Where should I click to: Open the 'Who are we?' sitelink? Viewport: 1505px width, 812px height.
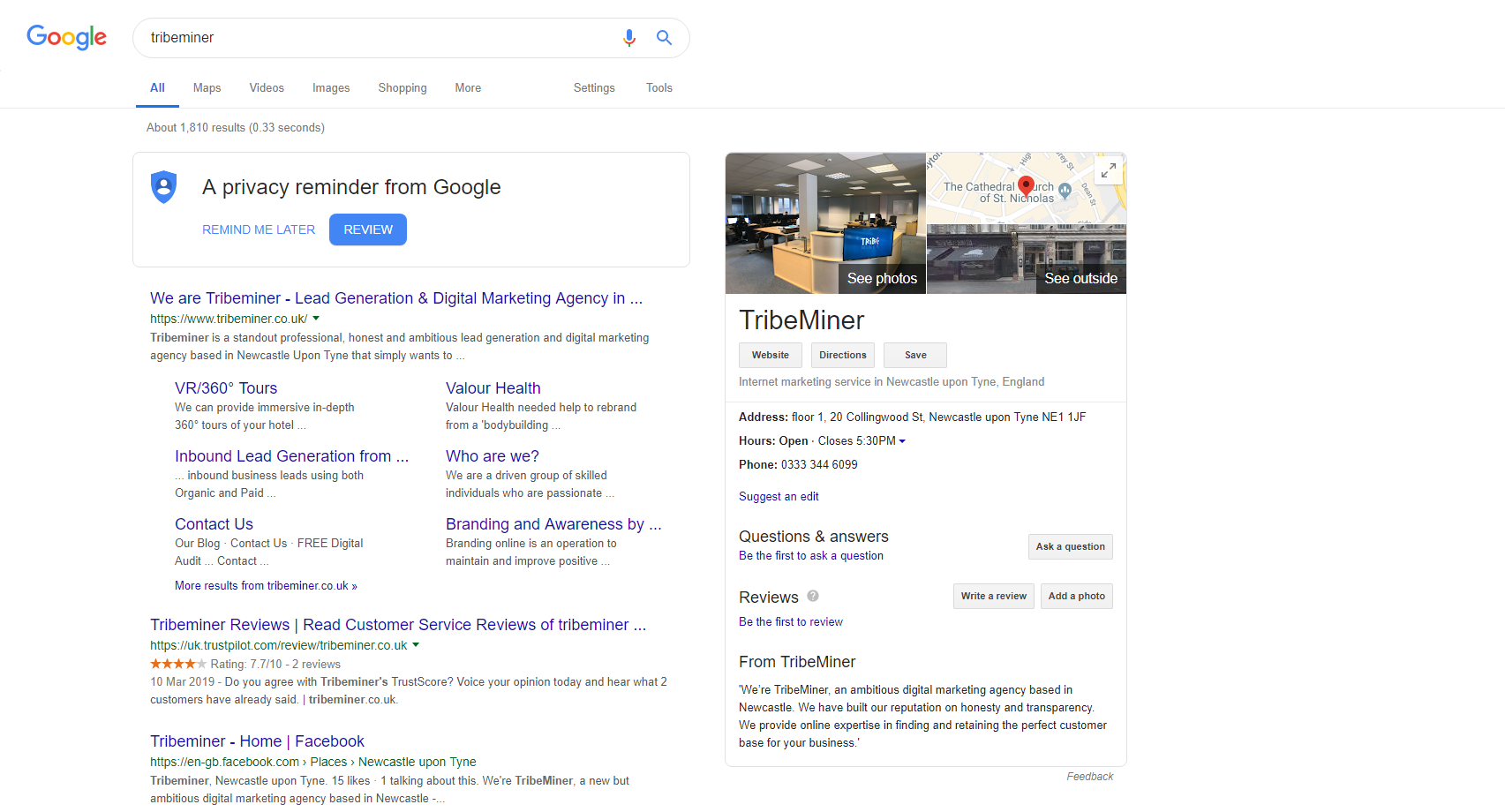493,456
